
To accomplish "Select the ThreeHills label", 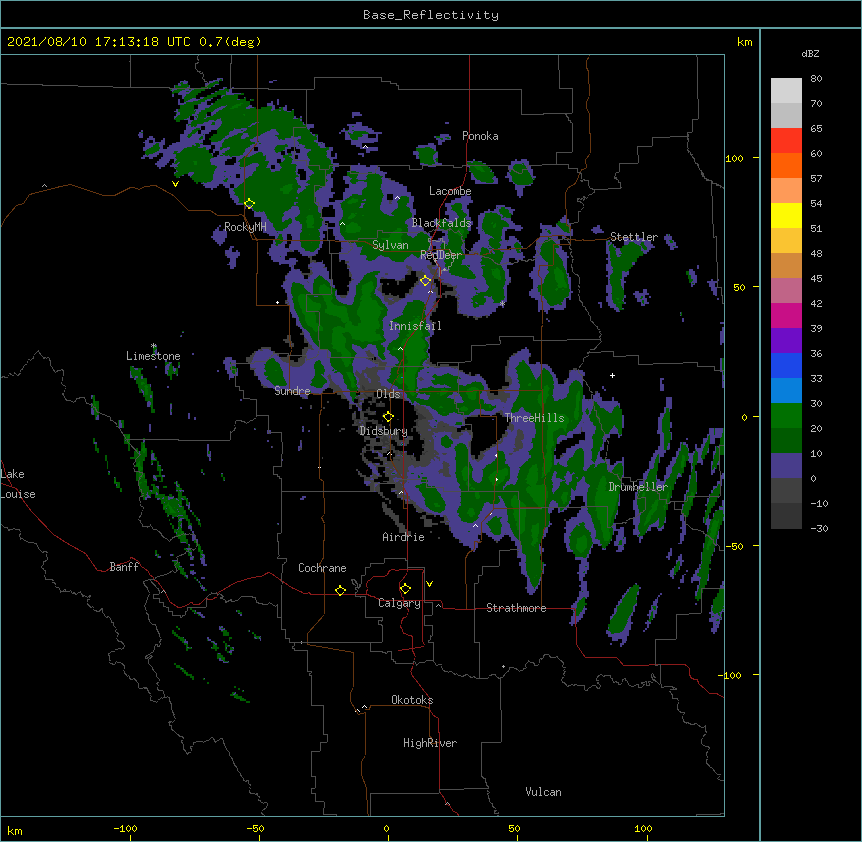I will coord(534,418).
